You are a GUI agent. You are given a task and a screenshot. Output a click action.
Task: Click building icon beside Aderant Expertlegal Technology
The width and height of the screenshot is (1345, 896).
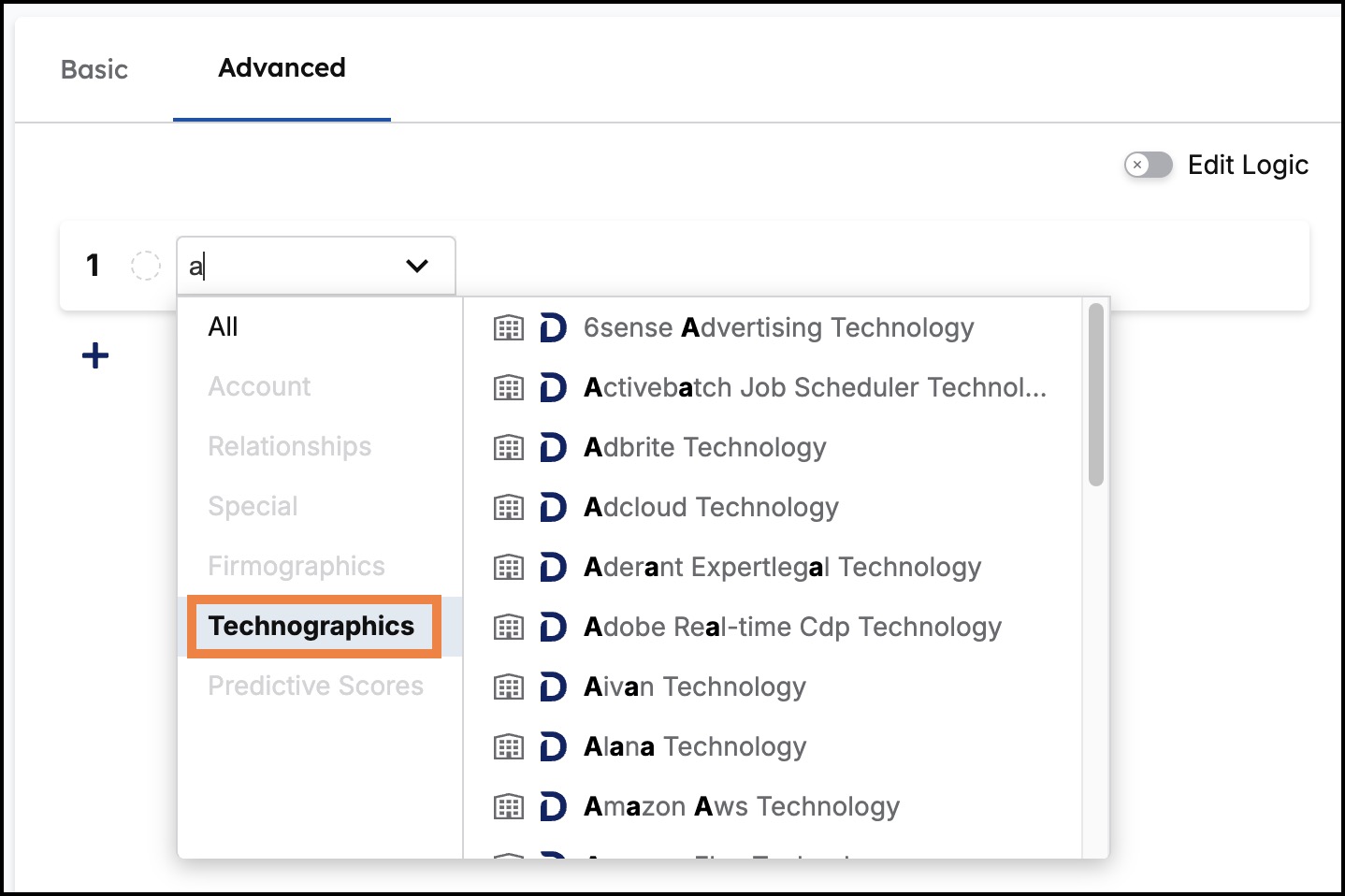pos(509,567)
